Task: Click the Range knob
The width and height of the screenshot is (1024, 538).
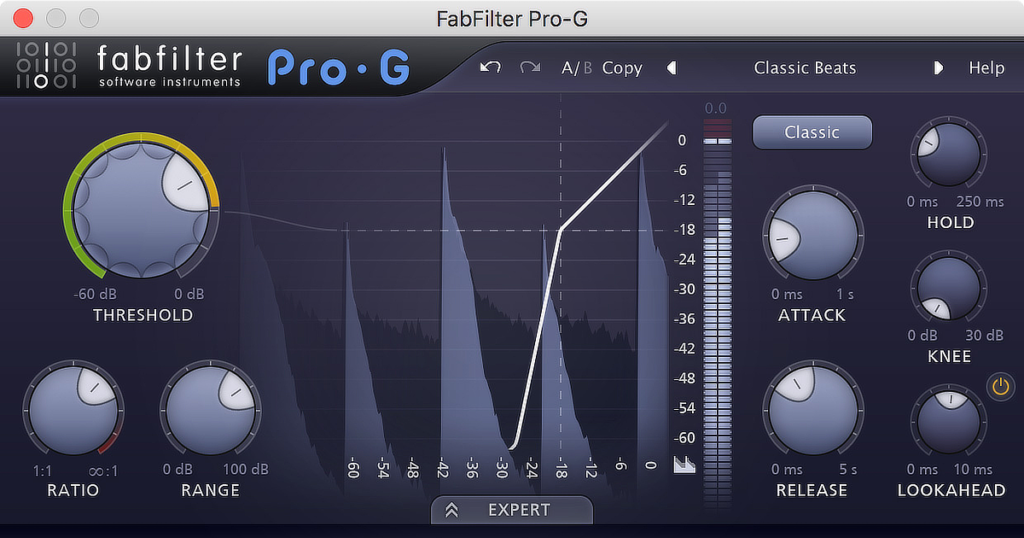Action: pos(210,410)
